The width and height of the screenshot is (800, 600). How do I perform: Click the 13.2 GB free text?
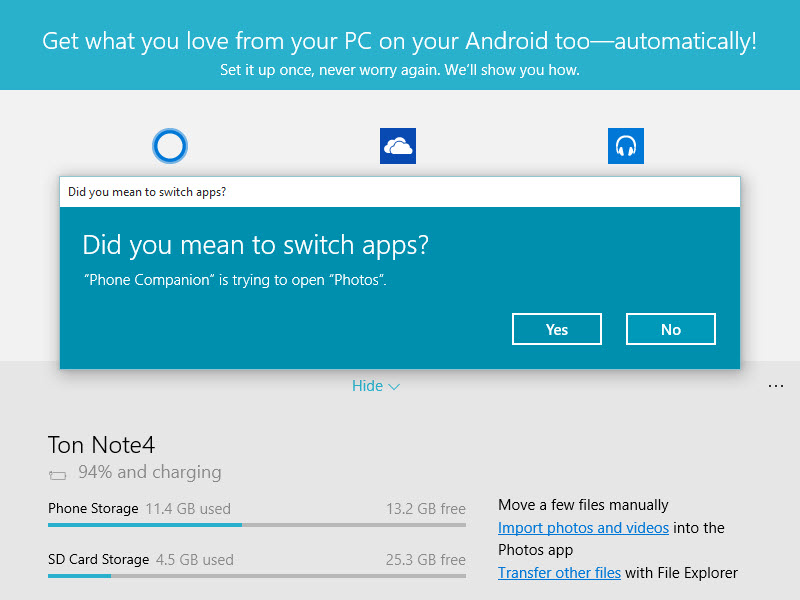pos(425,508)
